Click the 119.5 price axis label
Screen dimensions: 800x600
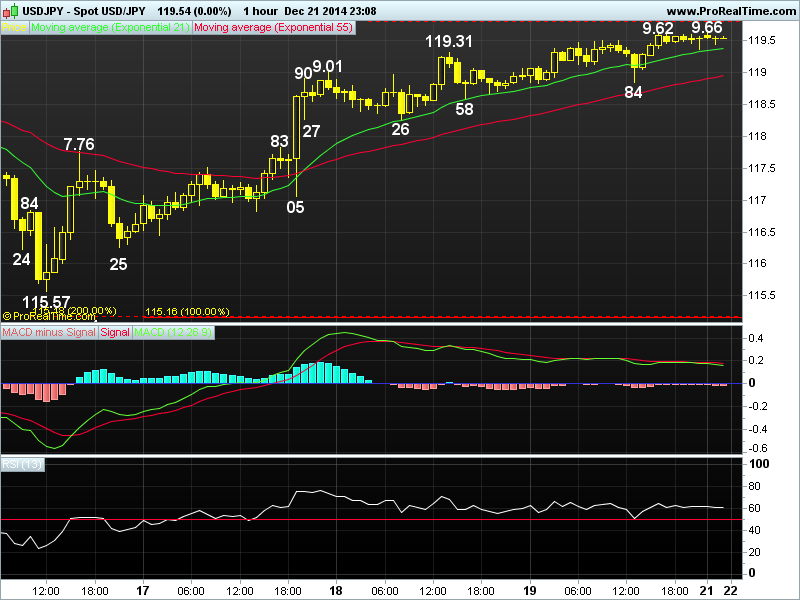click(764, 40)
